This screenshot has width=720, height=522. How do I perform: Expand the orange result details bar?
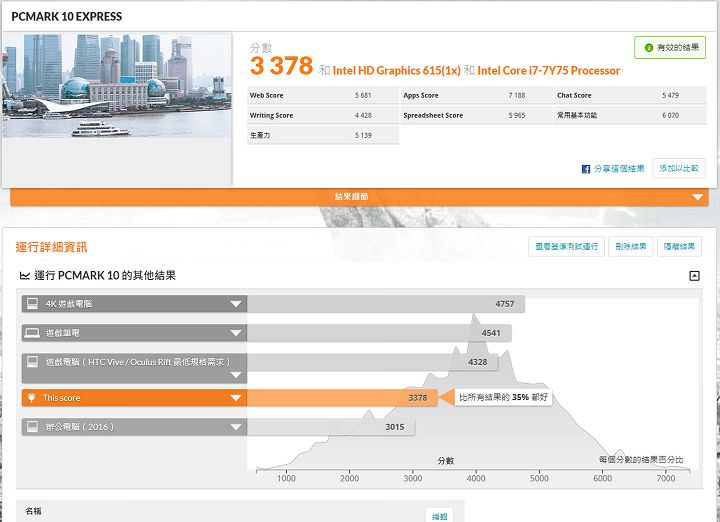(698, 197)
